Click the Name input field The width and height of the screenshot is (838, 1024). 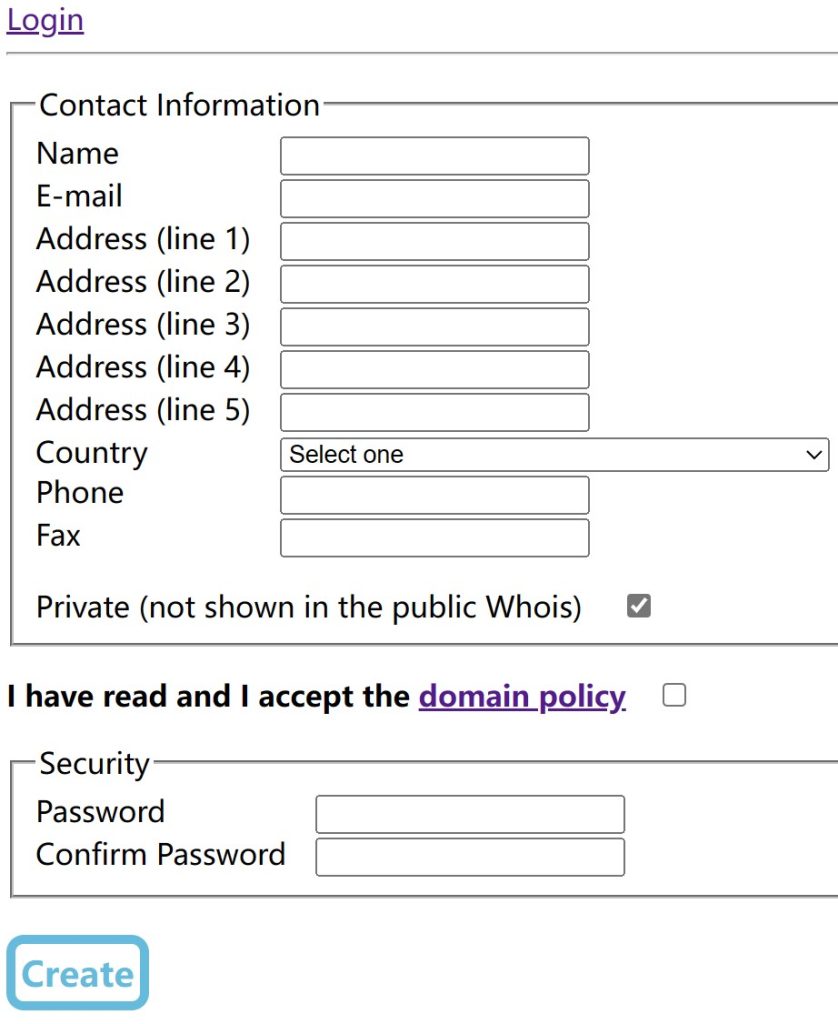tap(434, 156)
